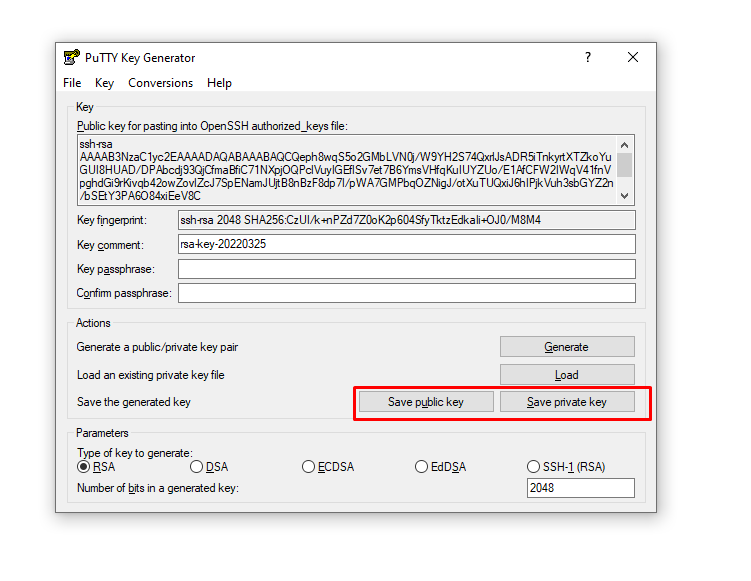
Task: Select the RSA key type
Action: click(x=96, y=467)
